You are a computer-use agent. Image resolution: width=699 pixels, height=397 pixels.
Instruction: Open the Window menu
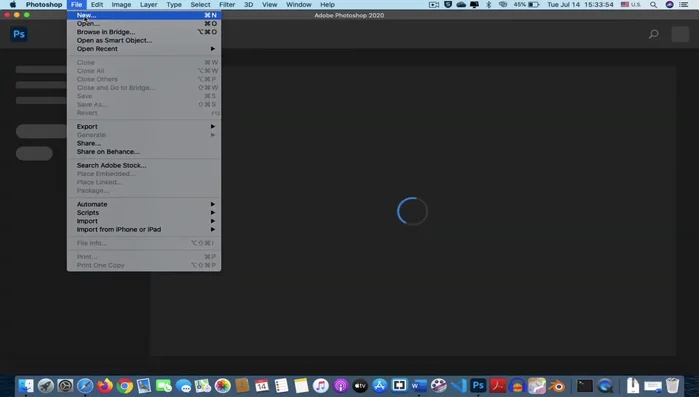pos(299,4)
